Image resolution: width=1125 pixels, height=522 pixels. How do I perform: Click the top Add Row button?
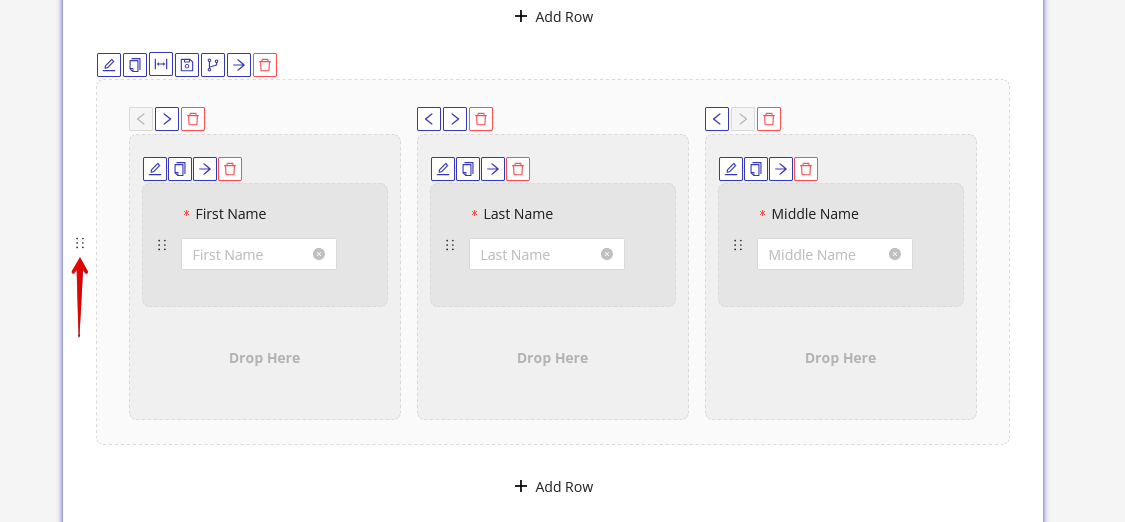click(x=553, y=16)
